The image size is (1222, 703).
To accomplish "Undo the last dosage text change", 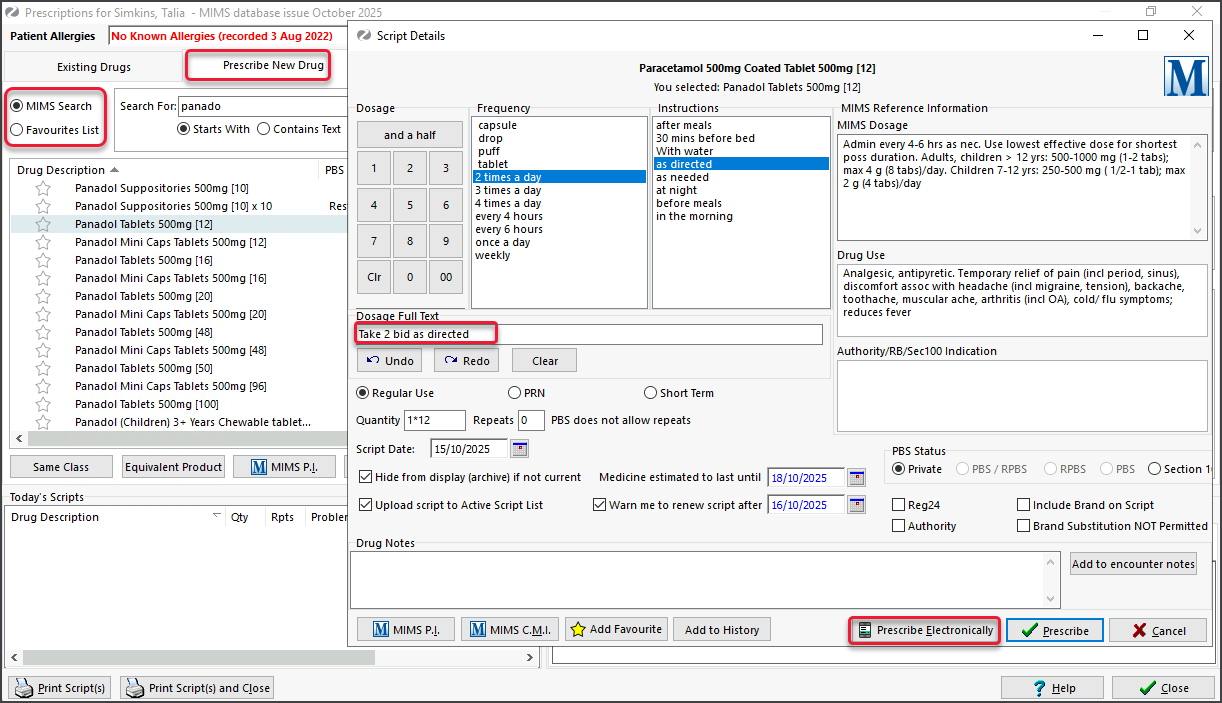I will point(389,360).
